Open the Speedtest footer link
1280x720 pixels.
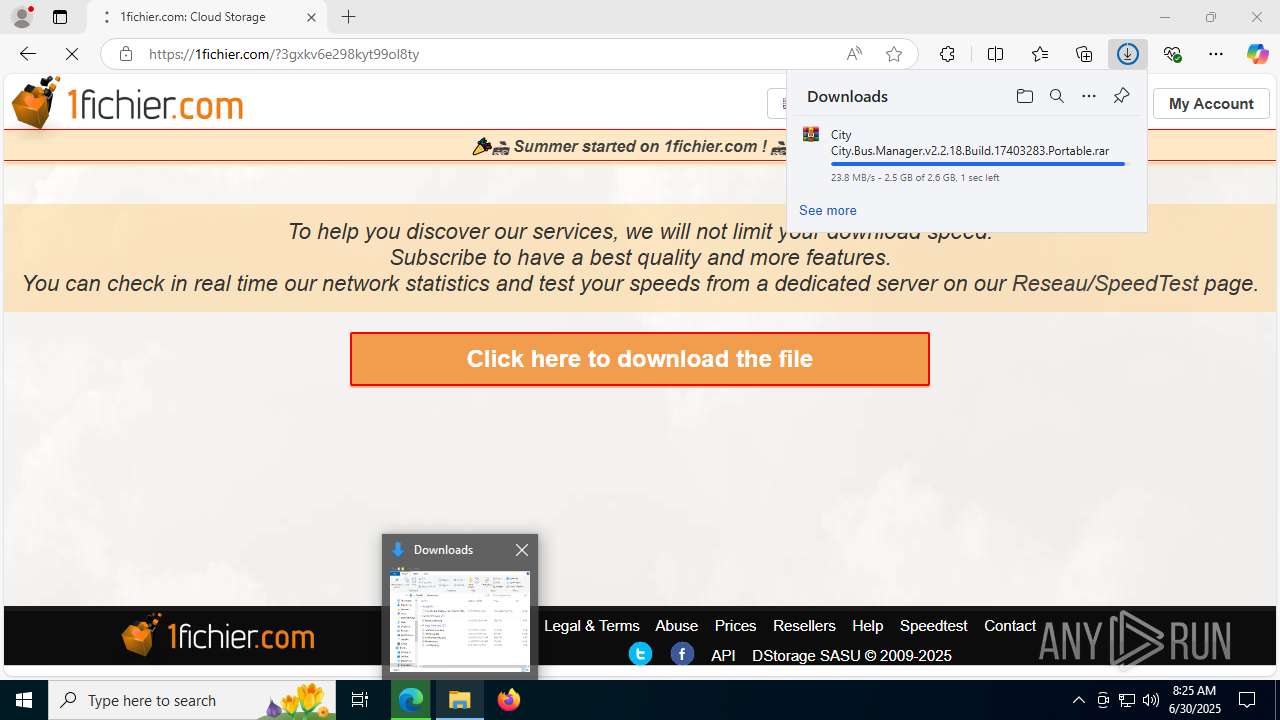[933, 625]
